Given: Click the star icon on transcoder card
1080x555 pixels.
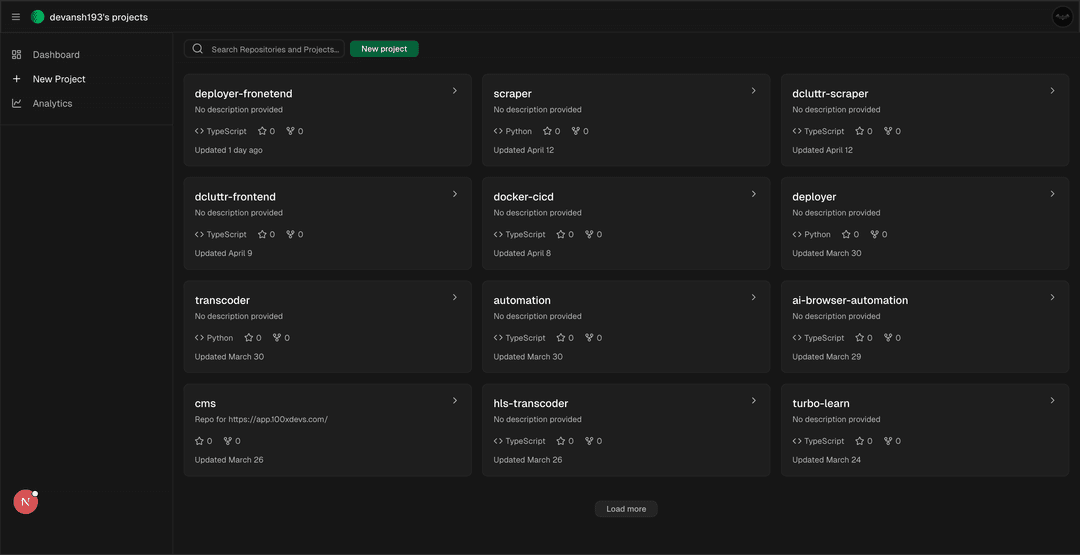Looking at the screenshot, I should click(249, 337).
